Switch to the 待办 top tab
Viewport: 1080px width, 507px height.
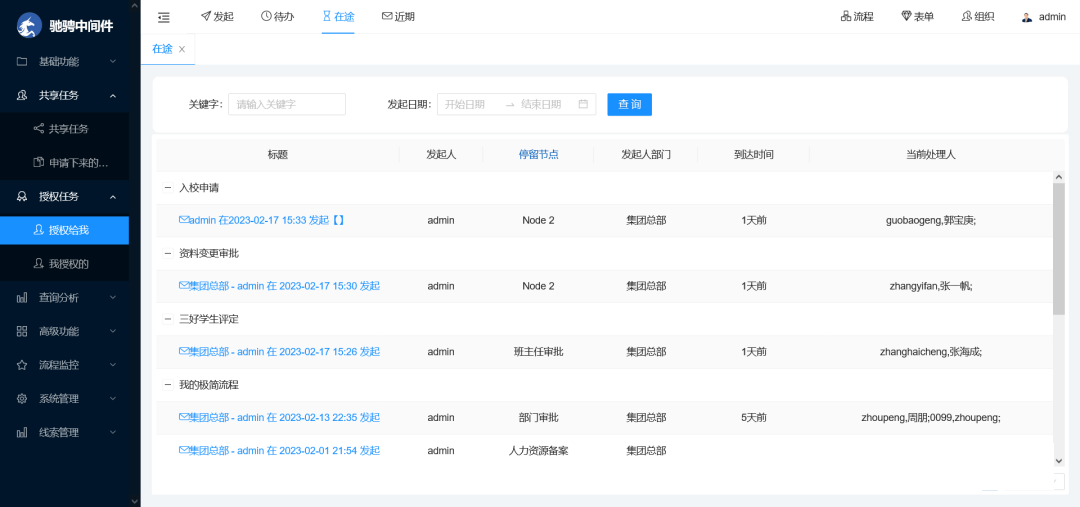pos(277,17)
